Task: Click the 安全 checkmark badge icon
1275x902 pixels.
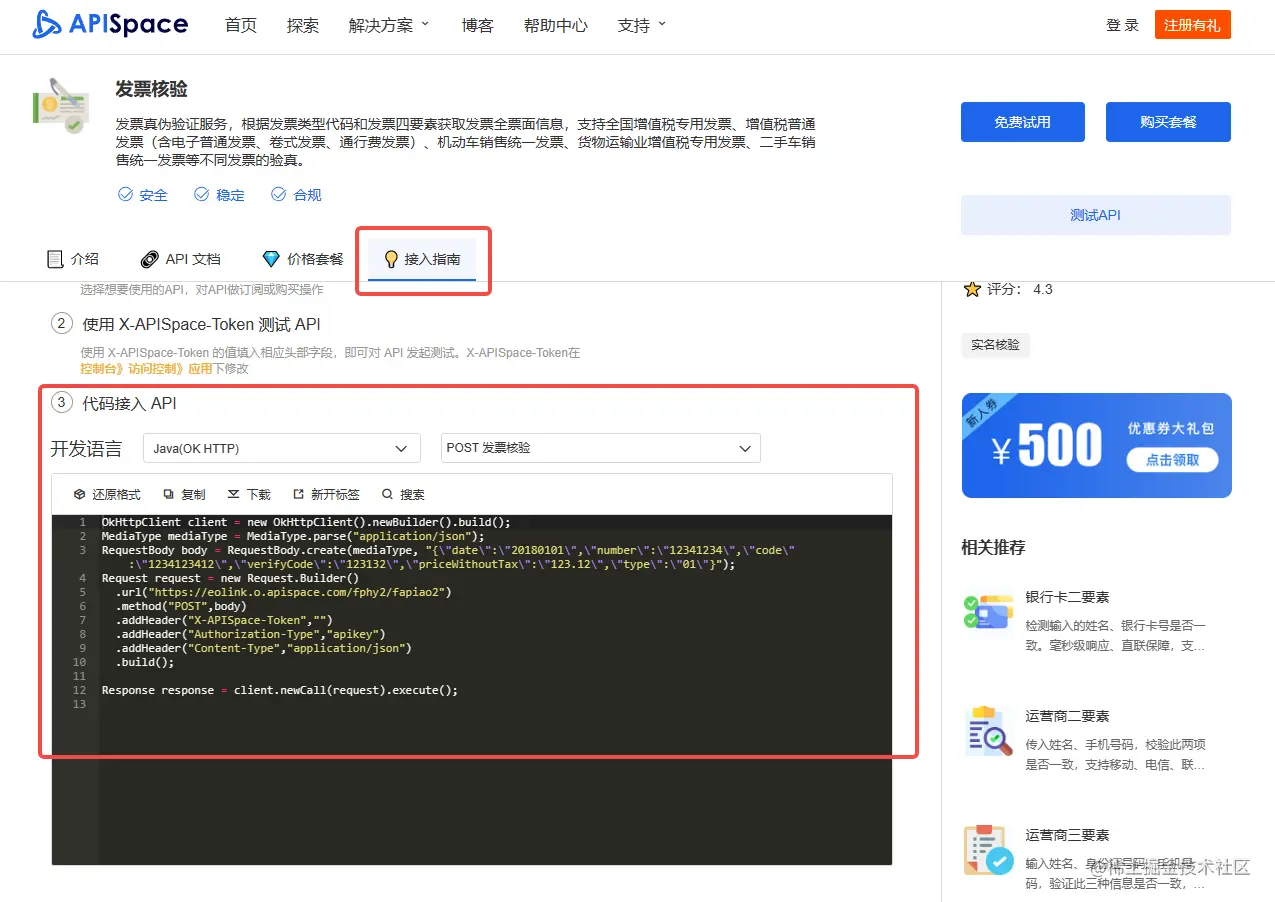Action: pyautogui.click(x=125, y=195)
